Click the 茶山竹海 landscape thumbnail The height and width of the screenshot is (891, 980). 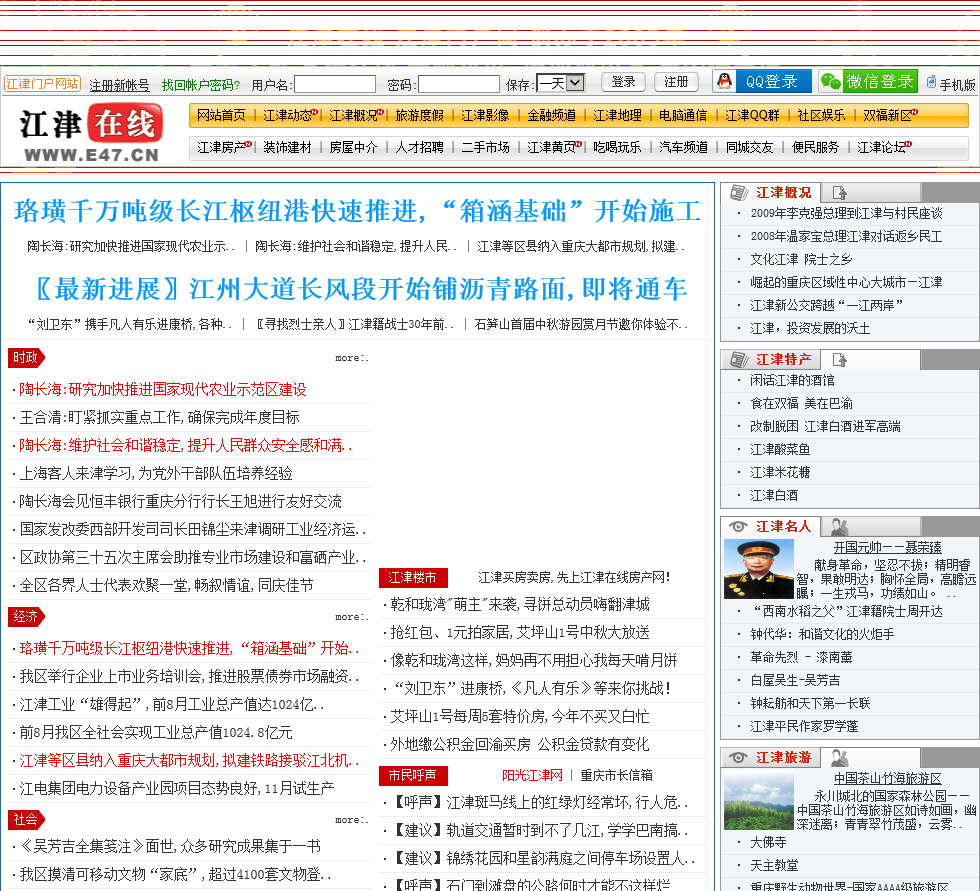[759, 800]
